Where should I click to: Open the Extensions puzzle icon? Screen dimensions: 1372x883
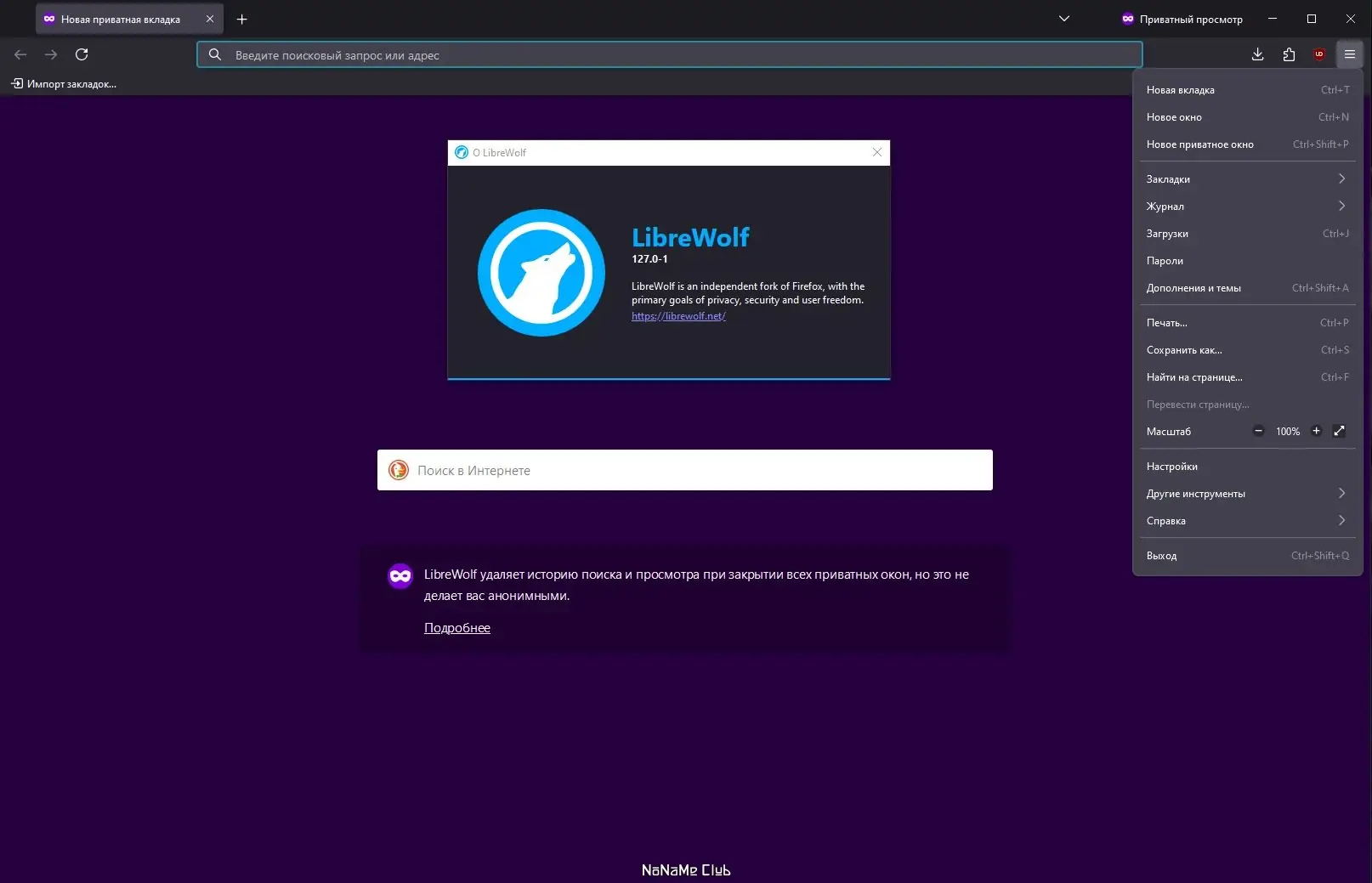pyautogui.click(x=1289, y=54)
